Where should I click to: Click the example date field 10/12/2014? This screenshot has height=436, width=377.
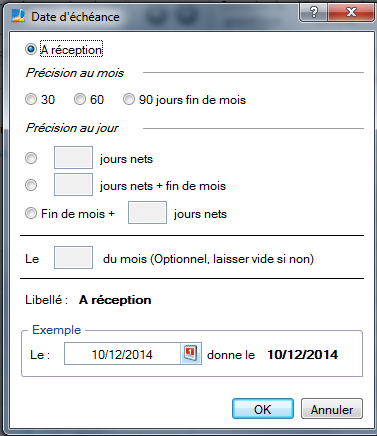click(x=122, y=354)
